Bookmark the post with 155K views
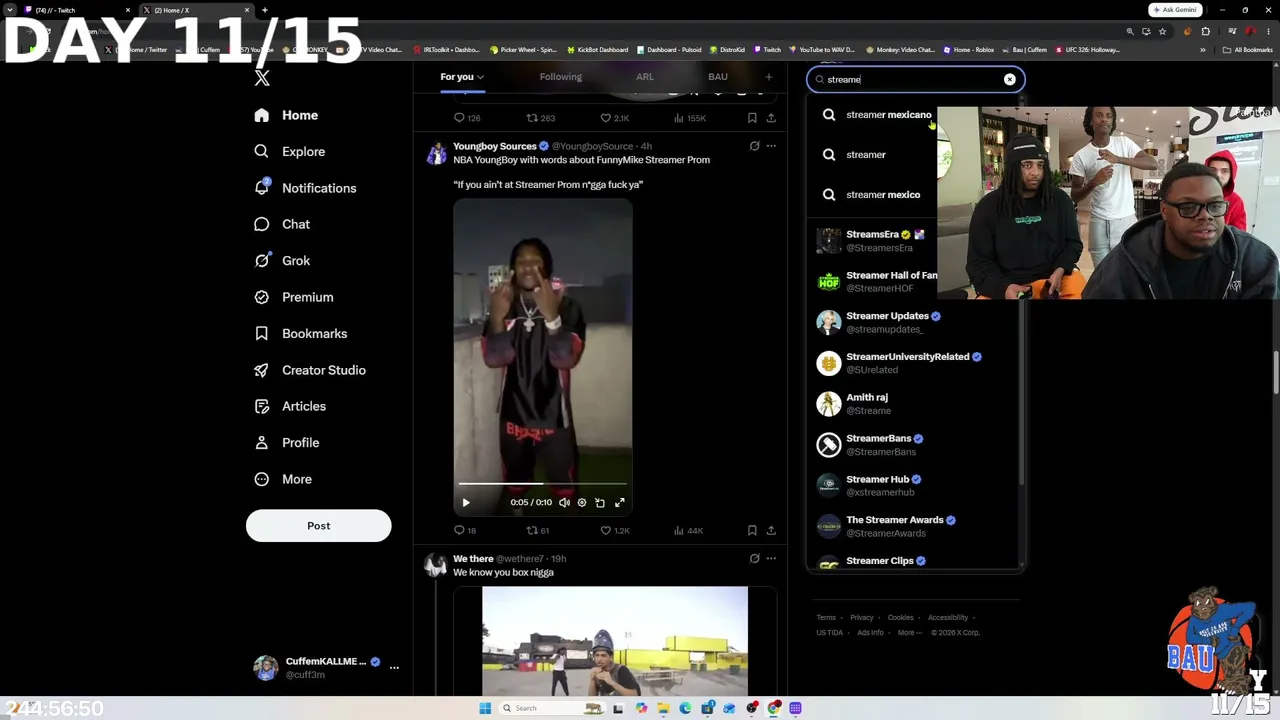Screen dimensions: 1280x720 752,118
